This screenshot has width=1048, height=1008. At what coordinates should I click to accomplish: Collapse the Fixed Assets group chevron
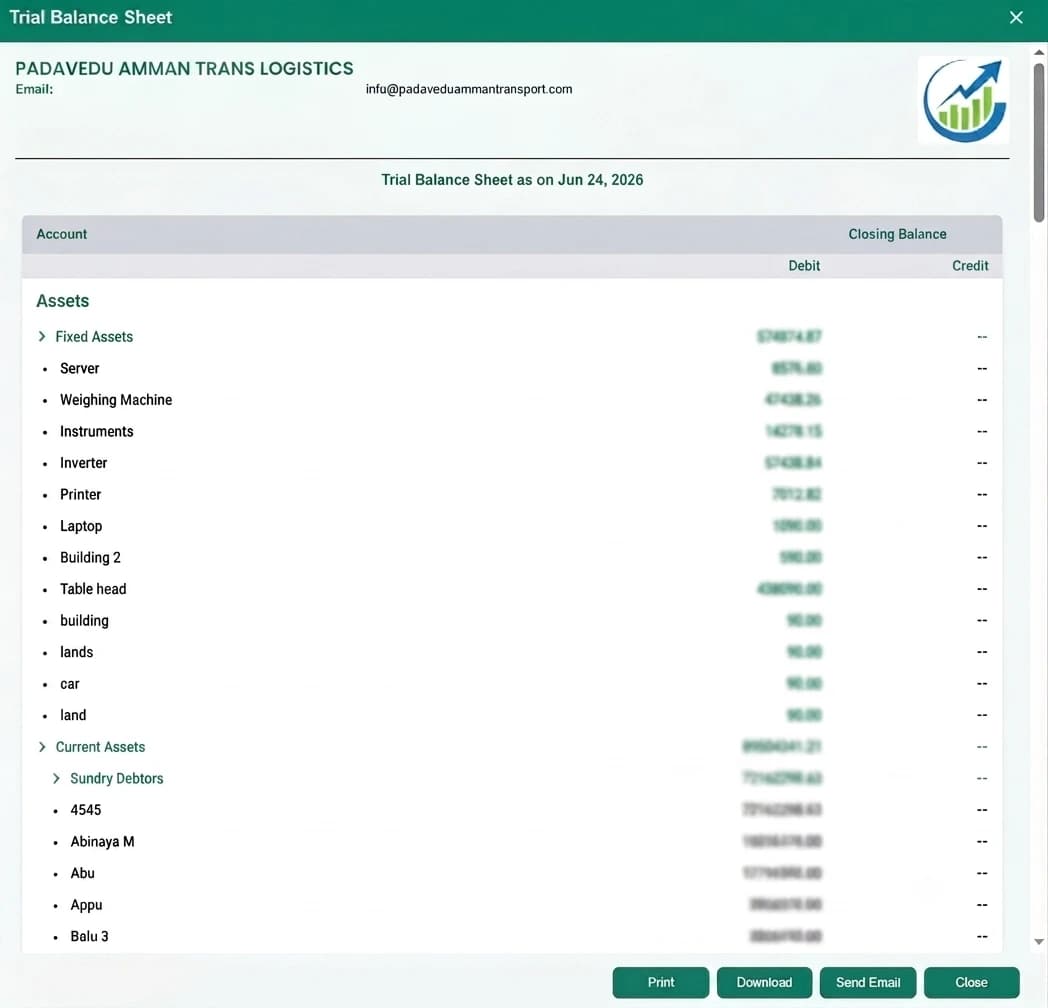coord(42,336)
